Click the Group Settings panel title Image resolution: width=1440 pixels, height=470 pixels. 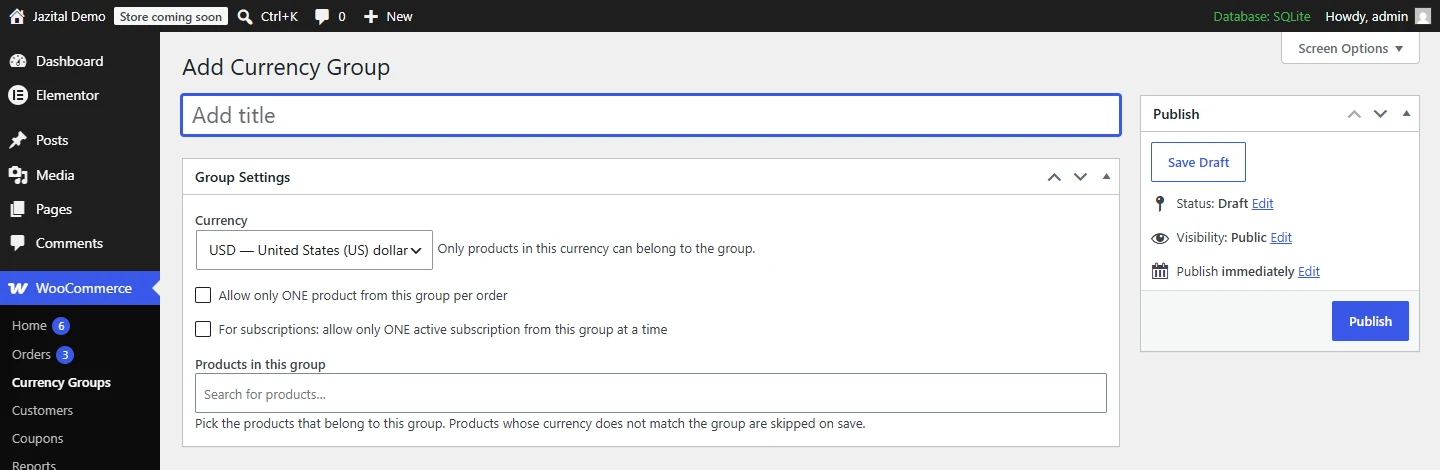(x=242, y=177)
